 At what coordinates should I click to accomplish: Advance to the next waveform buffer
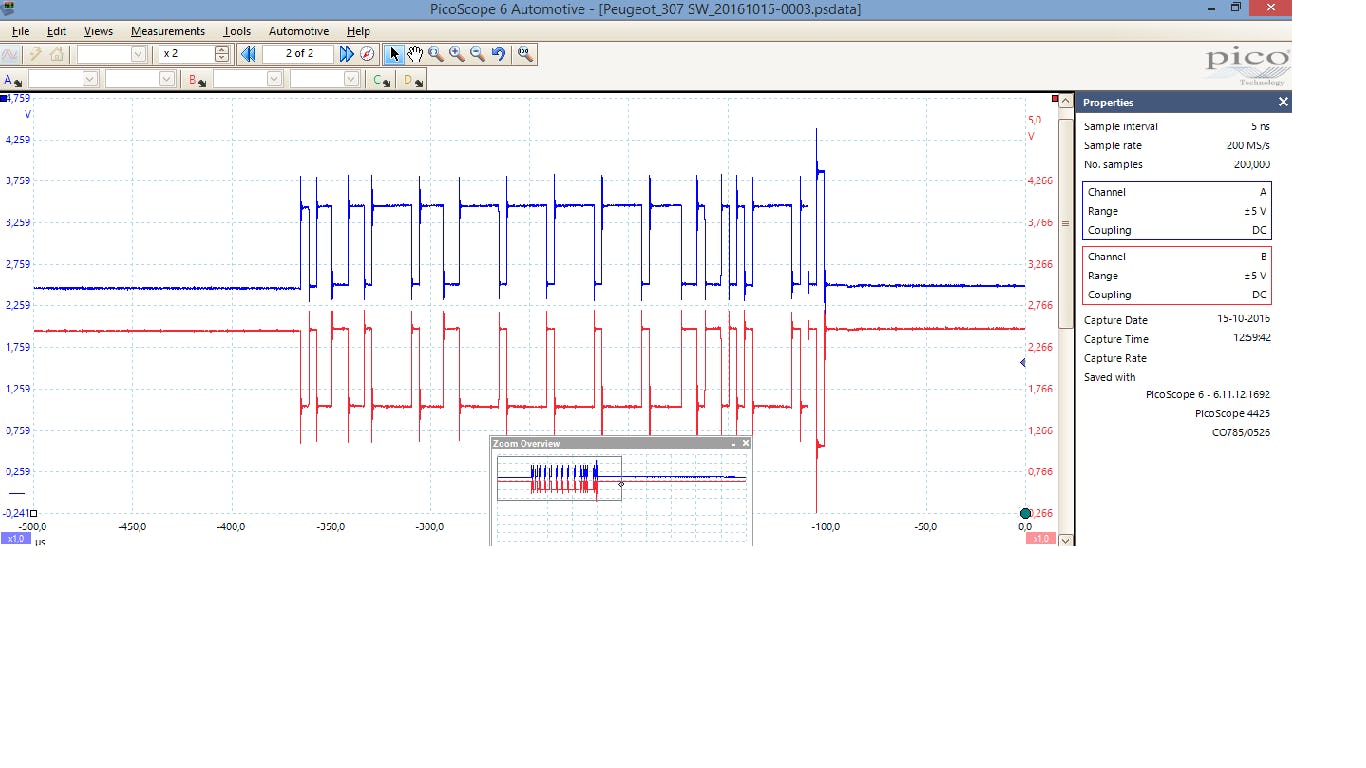346,54
